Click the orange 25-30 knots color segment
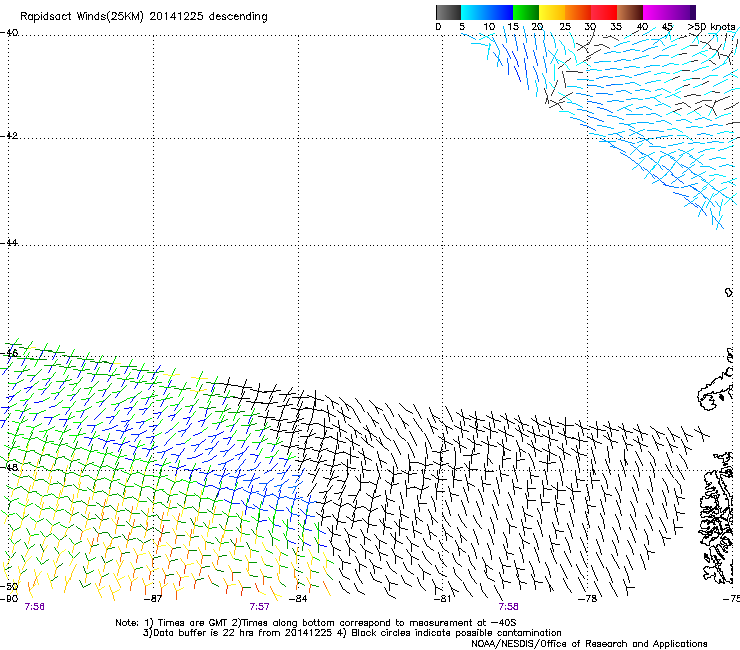740x650 pixels. click(578, 12)
